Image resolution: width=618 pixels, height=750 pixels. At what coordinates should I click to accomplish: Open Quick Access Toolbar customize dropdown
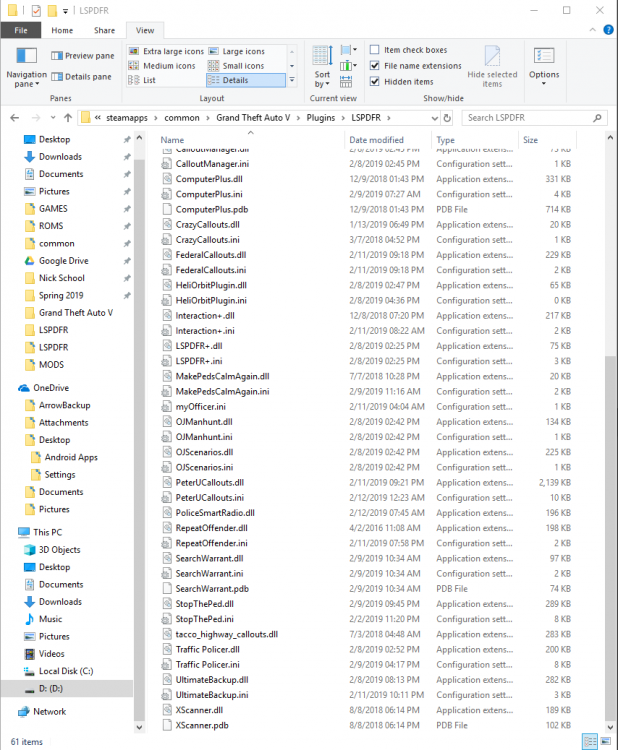click(66, 10)
